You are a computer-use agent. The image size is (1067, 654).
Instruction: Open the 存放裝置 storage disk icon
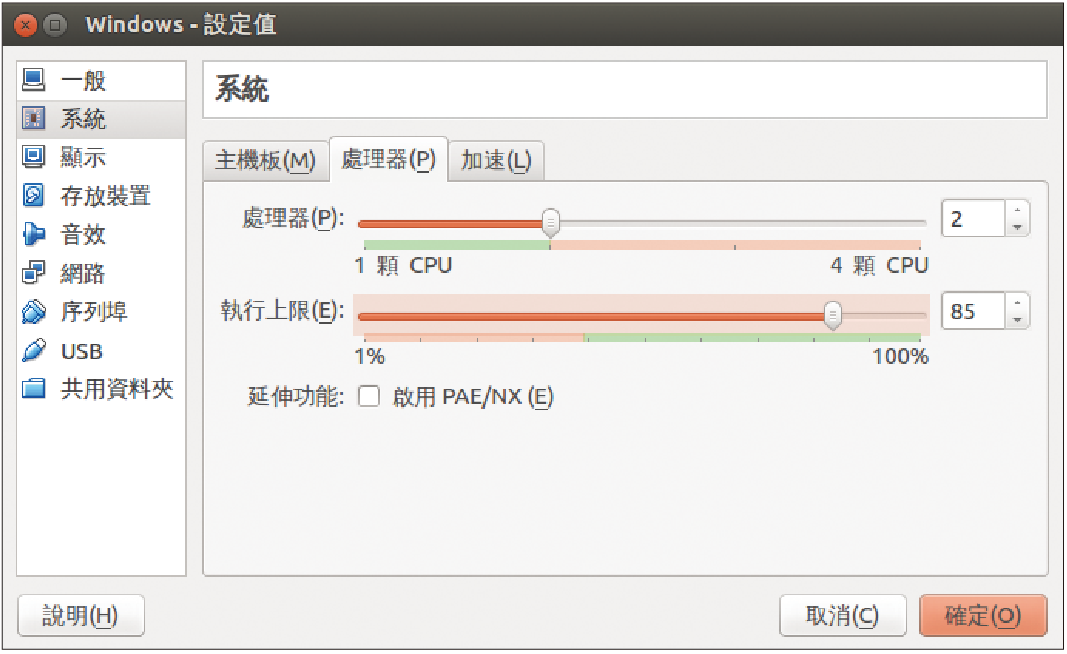pyautogui.click(x=33, y=195)
